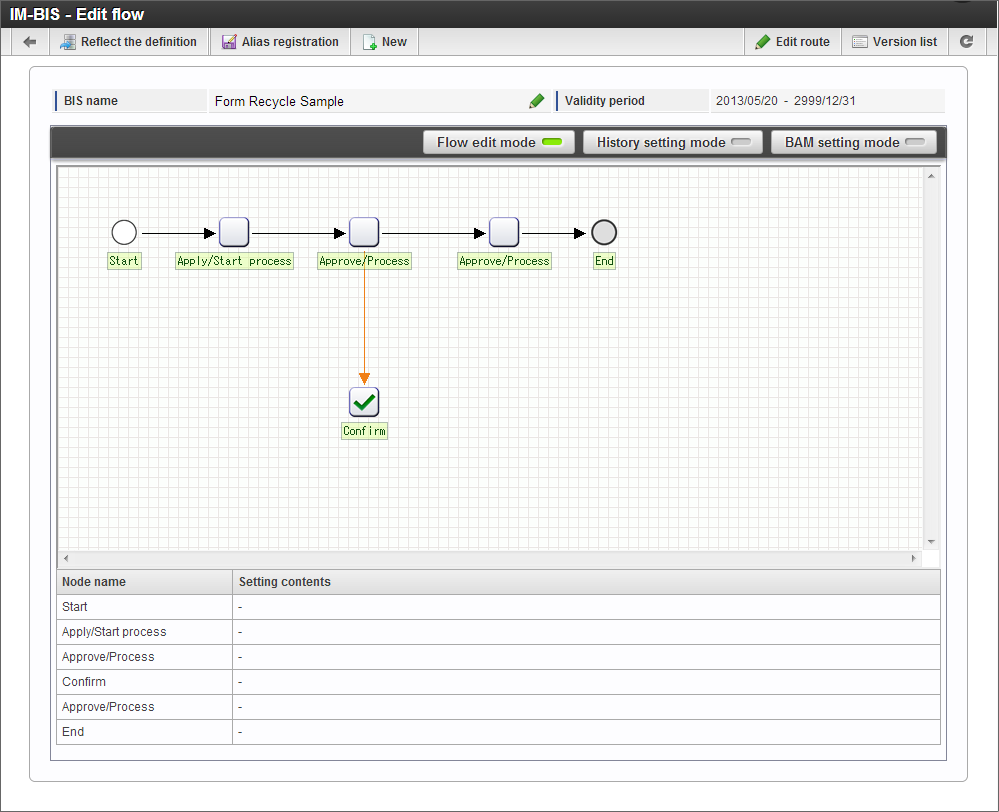The width and height of the screenshot is (999, 812).
Task: Switch to History setting mode
Action: (x=673, y=142)
